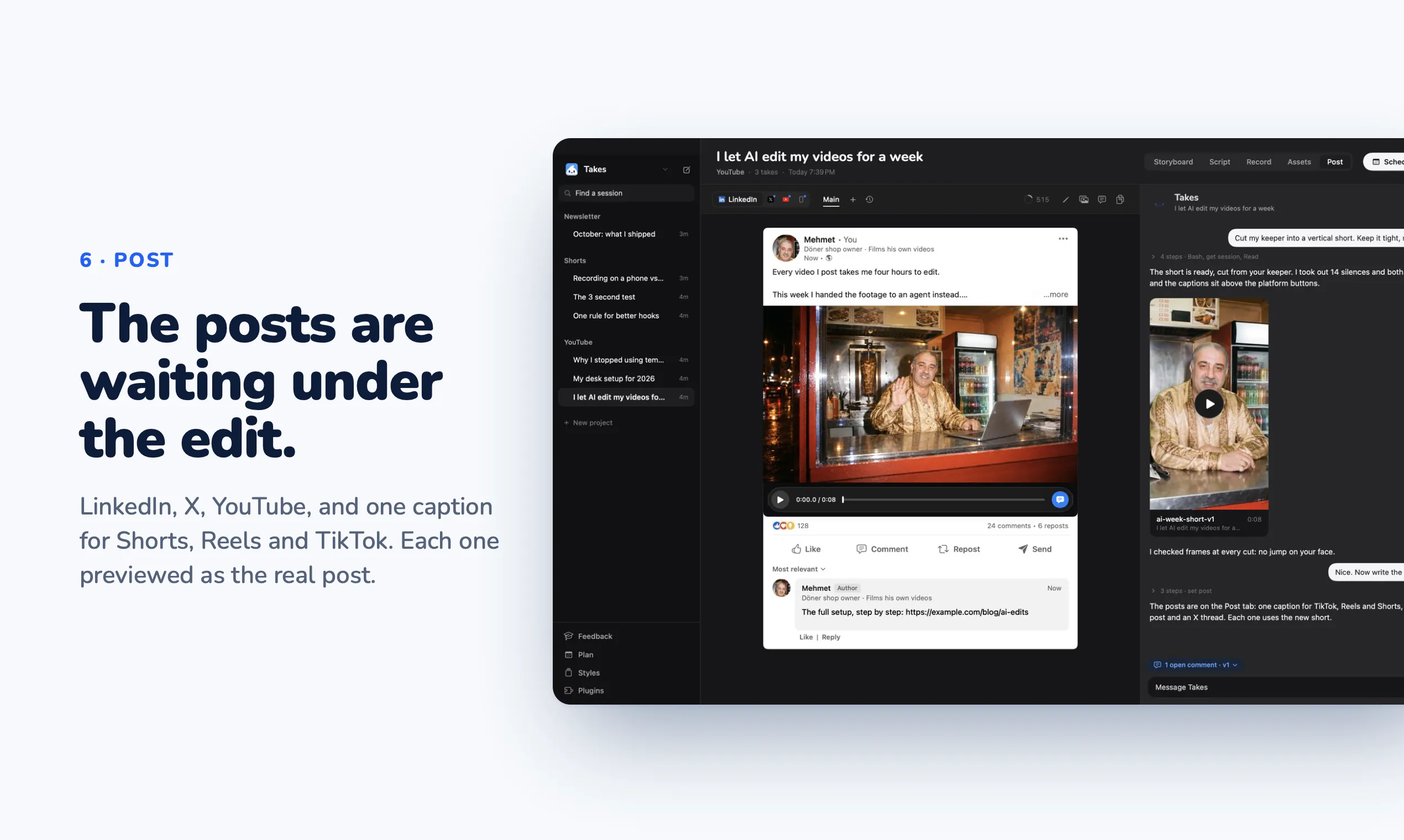
Task: Select the LinkedIn platform tab
Action: pyautogui.click(x=737, y=200)
